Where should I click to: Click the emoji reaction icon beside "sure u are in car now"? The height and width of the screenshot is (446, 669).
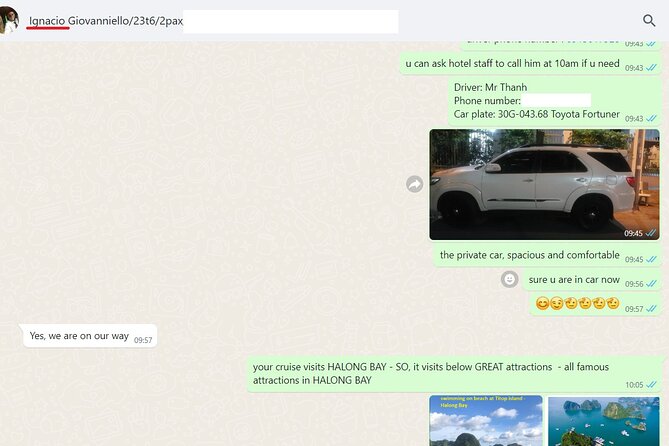(x=509, y=280)
